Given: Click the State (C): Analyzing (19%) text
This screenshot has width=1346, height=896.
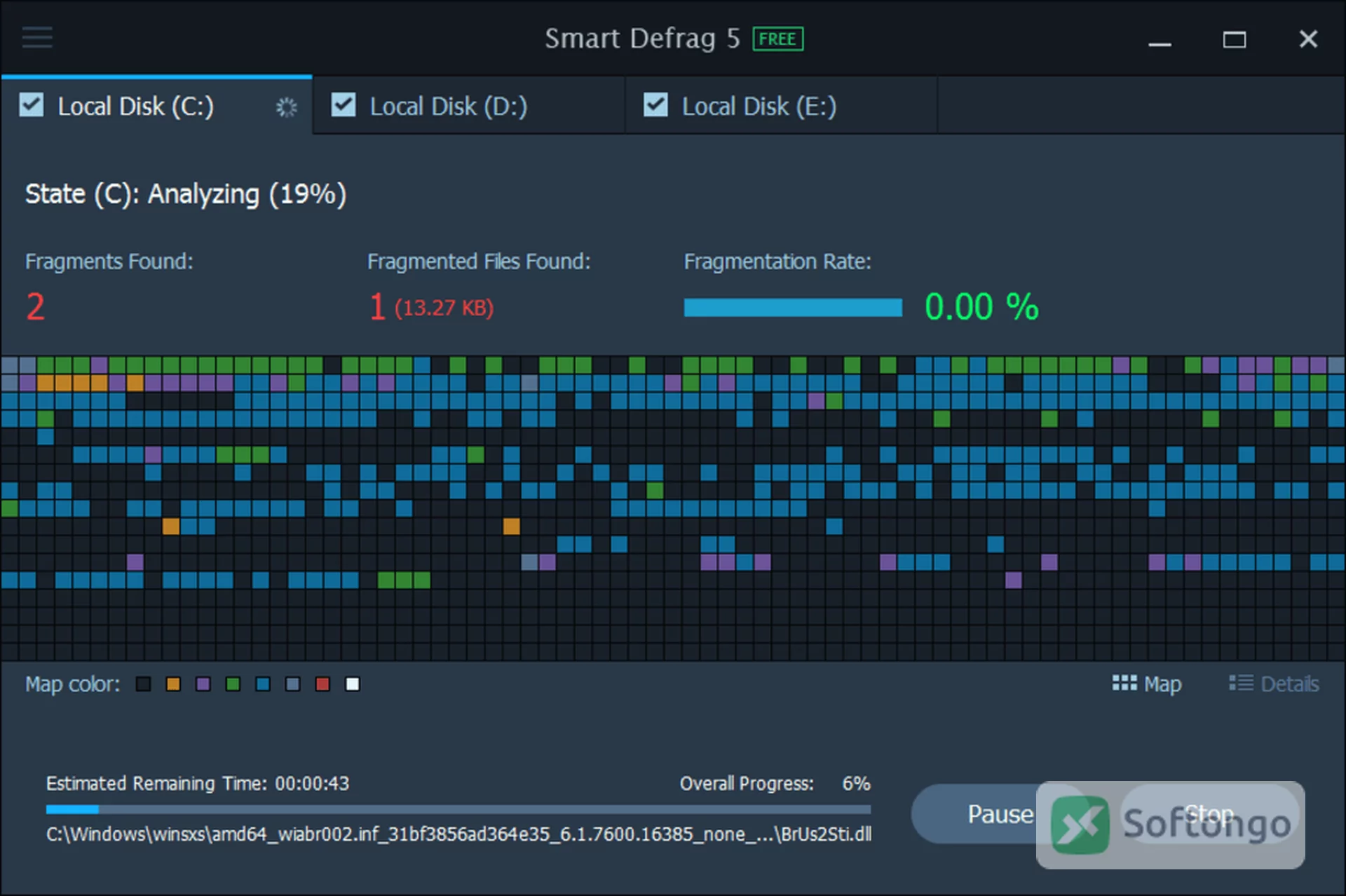Looking at the screenshot, I should (186, 194).
